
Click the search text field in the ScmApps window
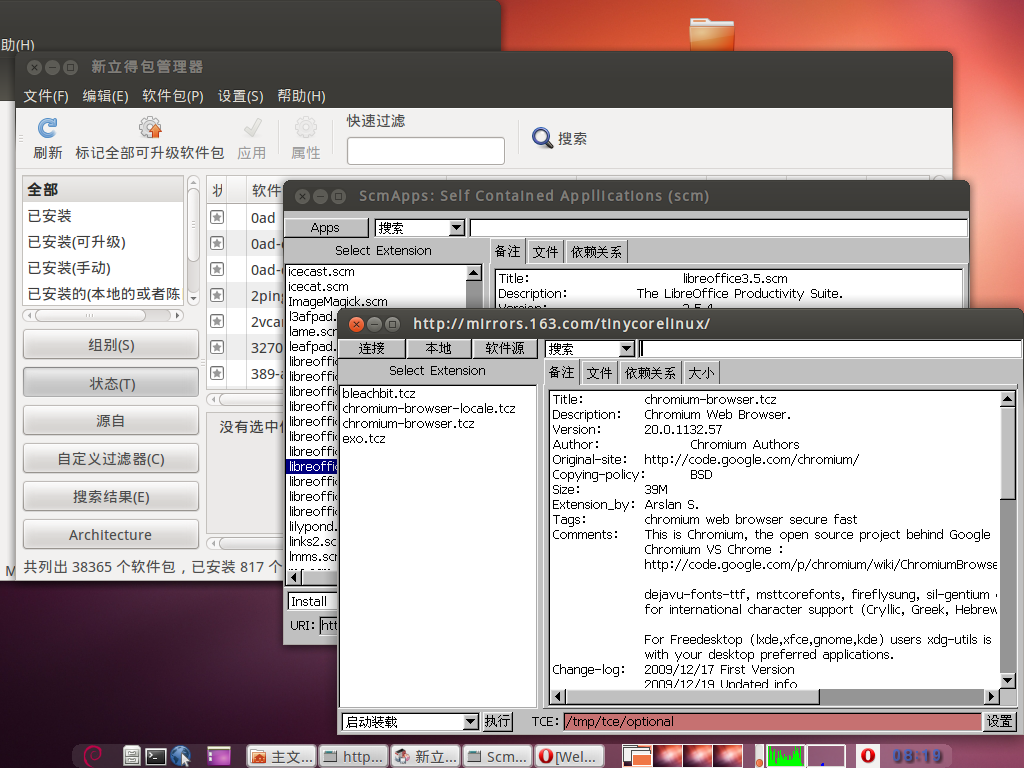718,228
